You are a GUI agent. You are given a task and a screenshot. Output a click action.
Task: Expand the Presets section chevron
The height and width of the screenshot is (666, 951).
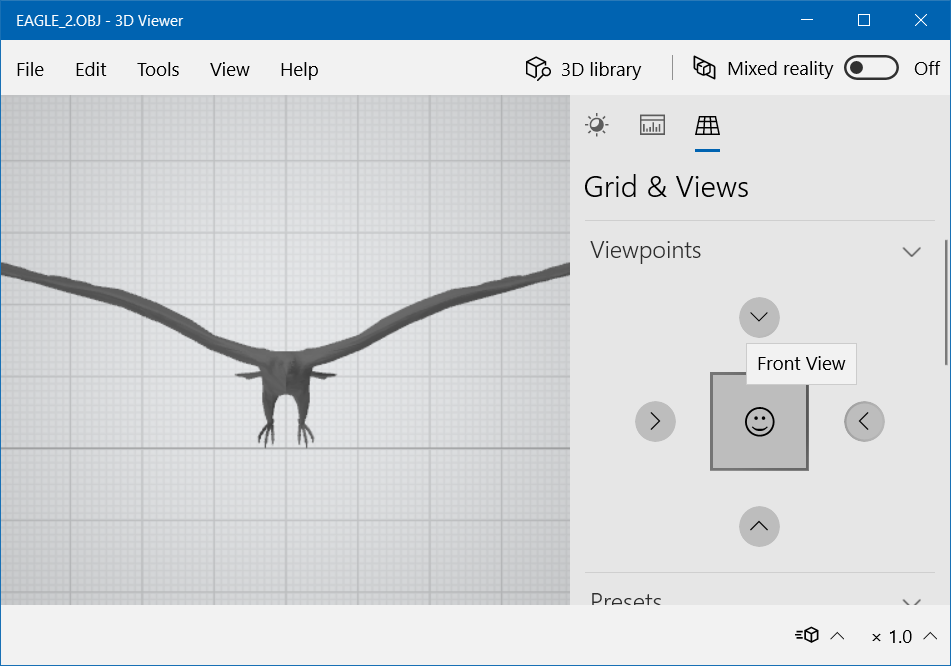pyautogui.click(x=911, y=601)
